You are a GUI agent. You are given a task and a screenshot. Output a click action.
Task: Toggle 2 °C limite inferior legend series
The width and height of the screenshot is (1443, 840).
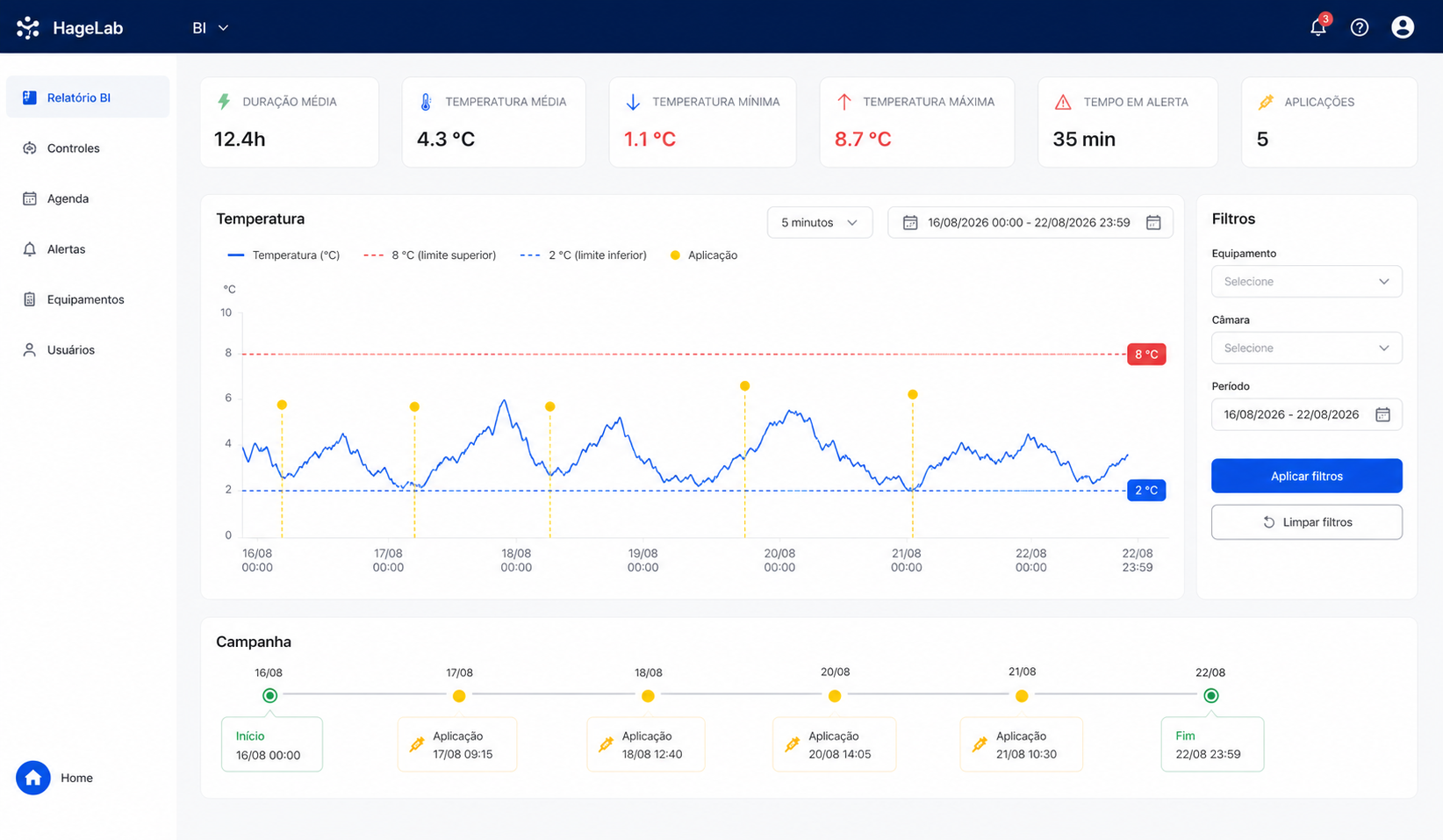coord(584,255)
